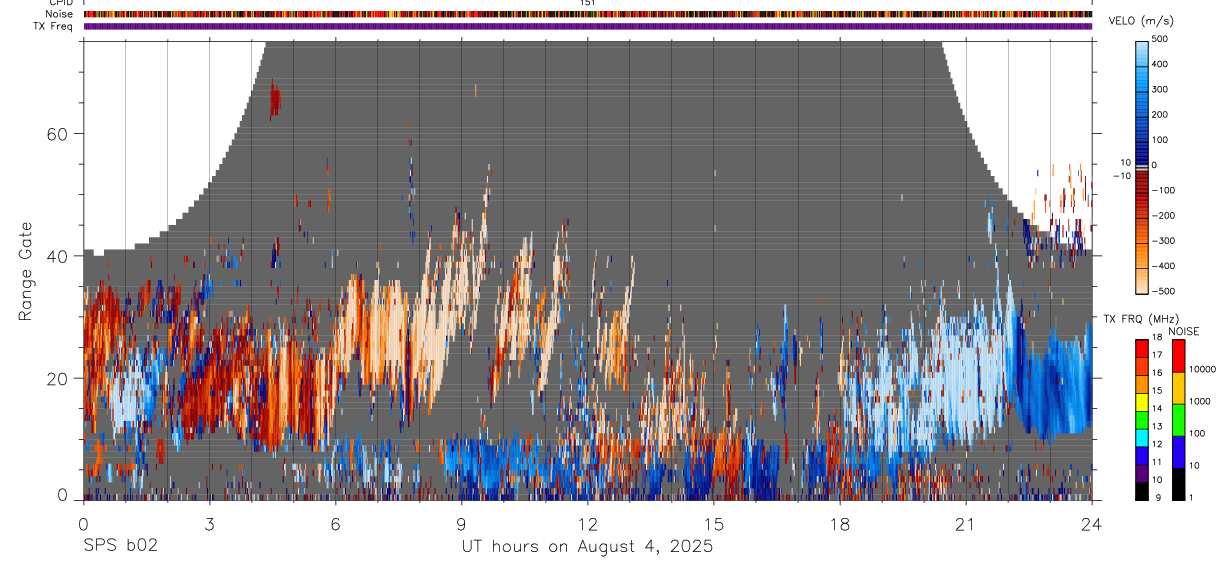The width and height of the screenshot is (1228, 567).
Task: Click the cyan 12–13 MHz TX FRQ swatch
Action: tap(1142, 436)
